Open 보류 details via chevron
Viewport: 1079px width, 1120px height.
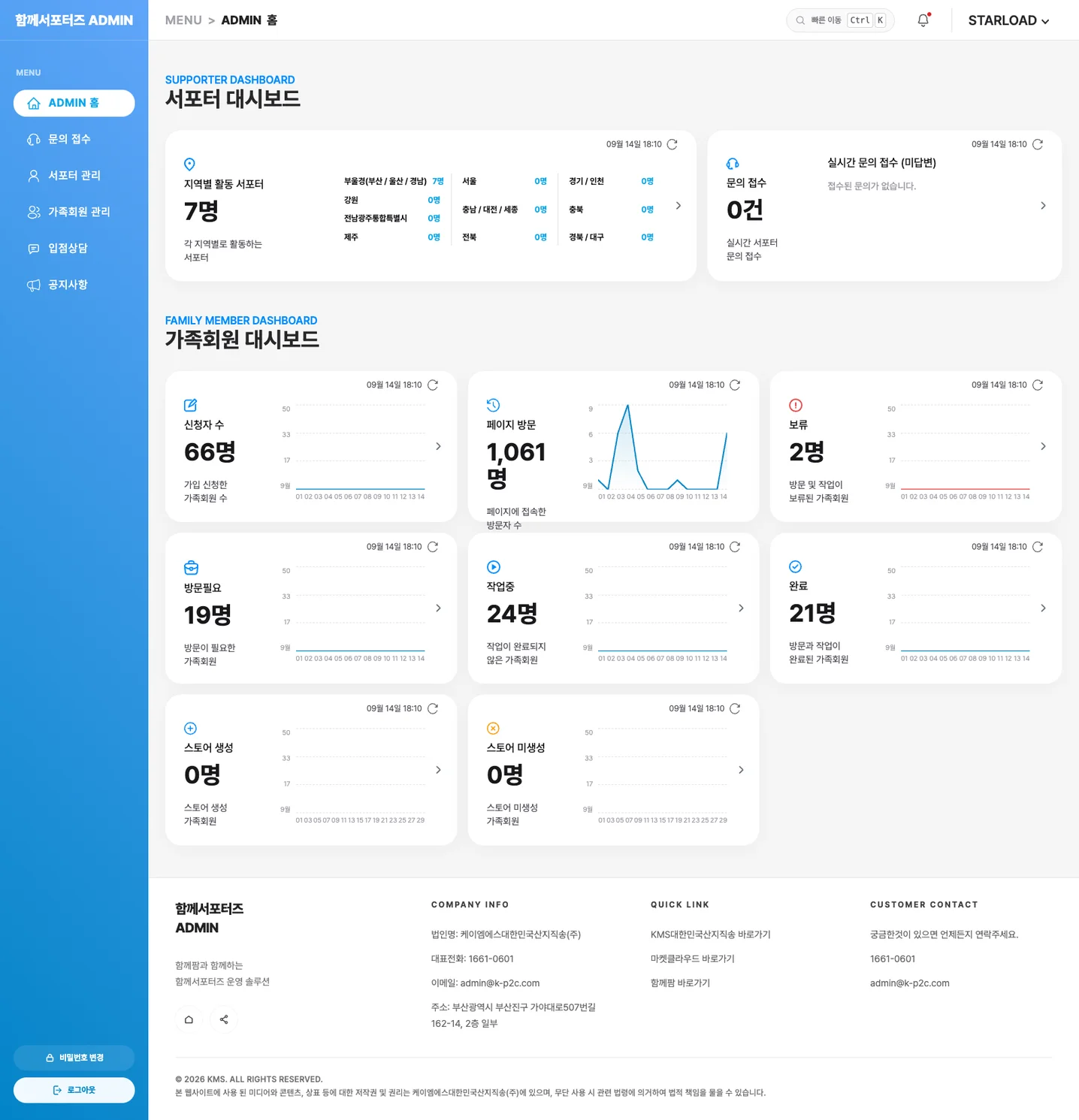(1043, 446)
